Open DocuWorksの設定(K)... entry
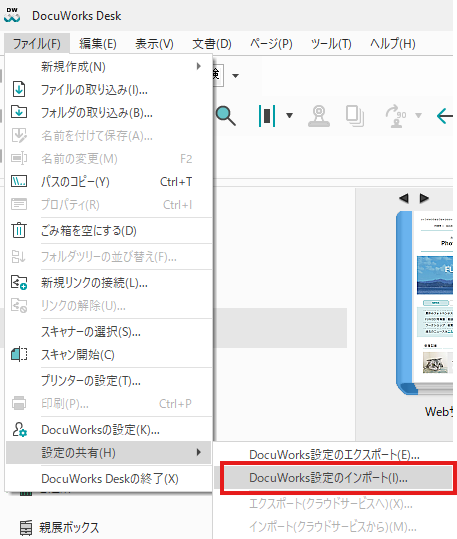The width and height of the screenshot is (457, 539). pyautogui.click(x=109, y=430)
